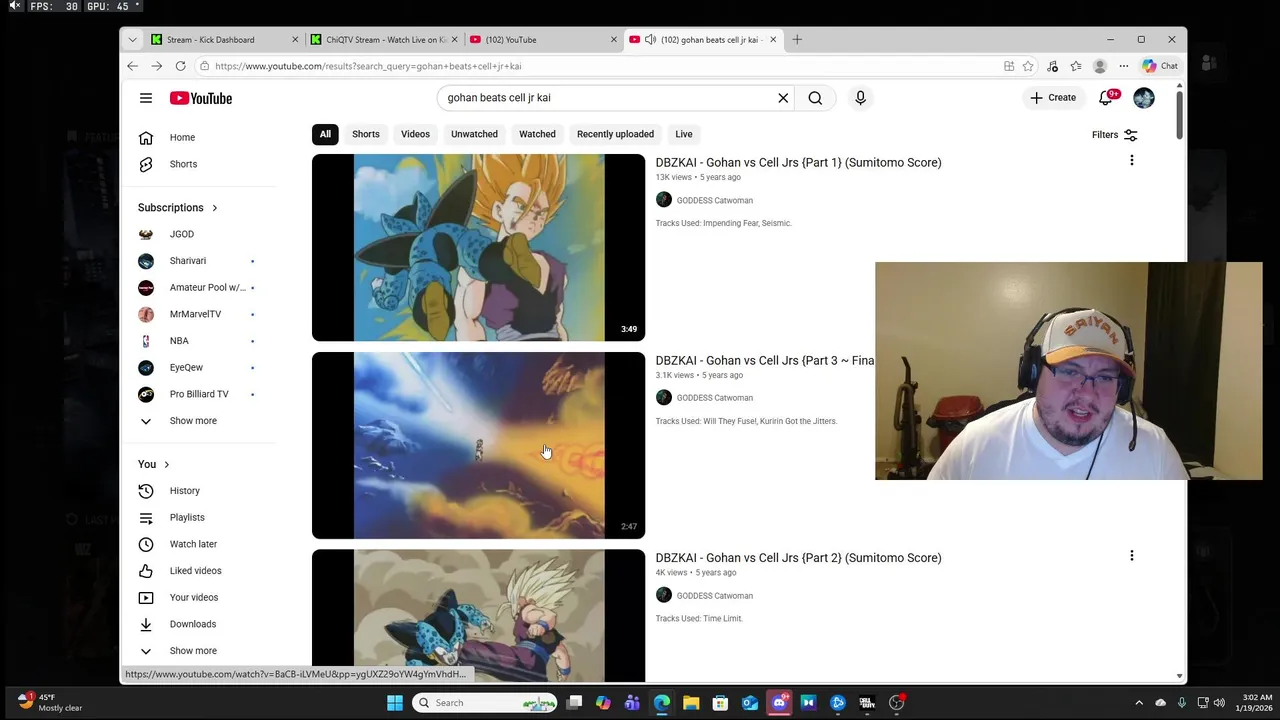Select the Watched filter chip
1280x720 pixels.
click(537, 134)
